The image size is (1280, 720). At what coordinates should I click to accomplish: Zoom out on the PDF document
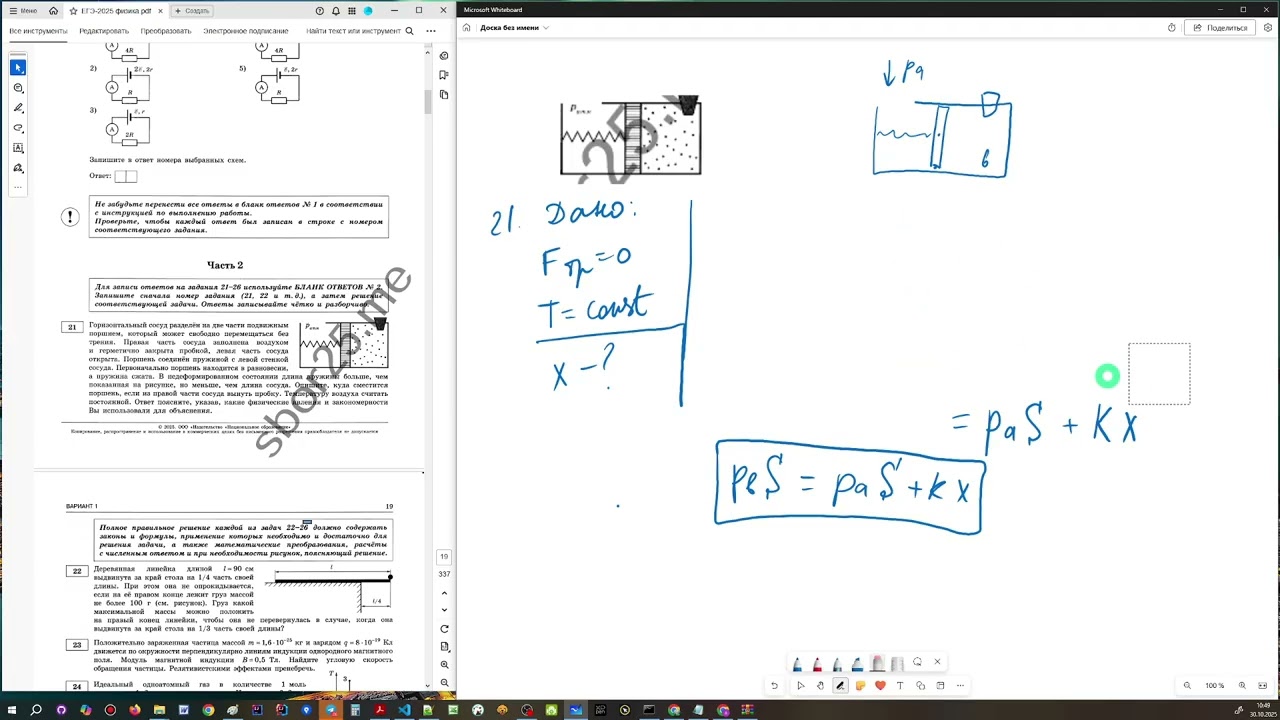(444, 683)
